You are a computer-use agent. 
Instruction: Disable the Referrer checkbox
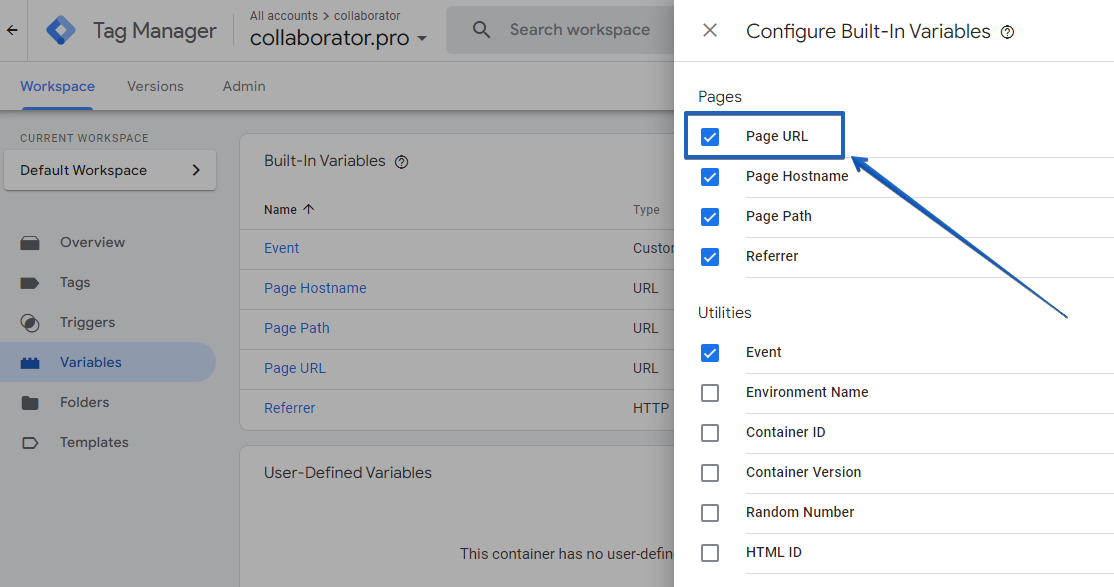point(710,257)
